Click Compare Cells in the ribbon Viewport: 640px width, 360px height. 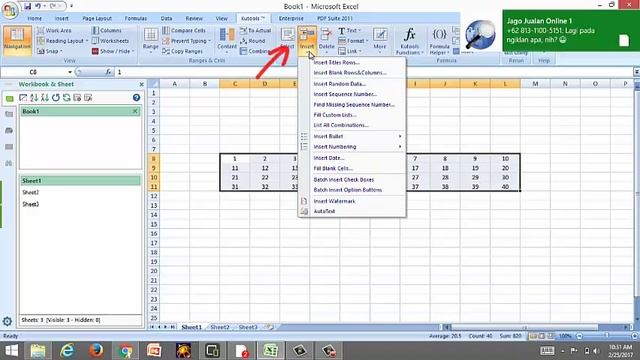[x=184, y=31]
